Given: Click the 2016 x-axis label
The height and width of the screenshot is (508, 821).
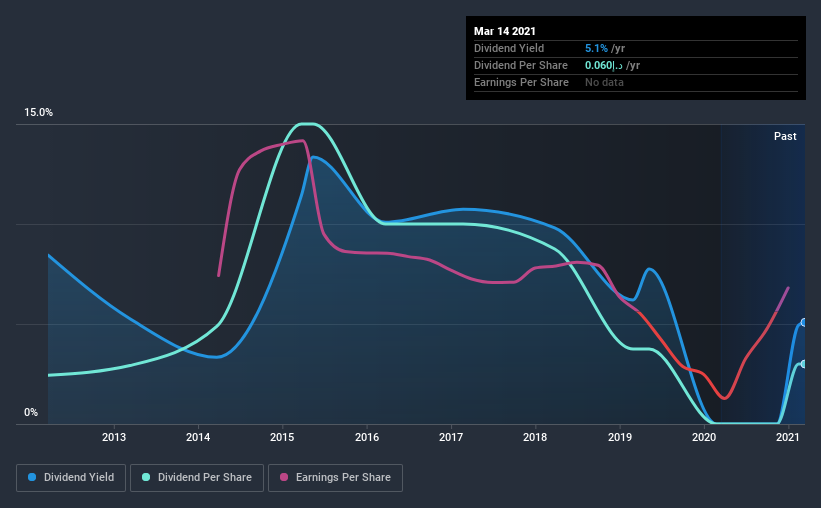Looking at the screenshot, I should pyautogui.click(x=367, y=437).
